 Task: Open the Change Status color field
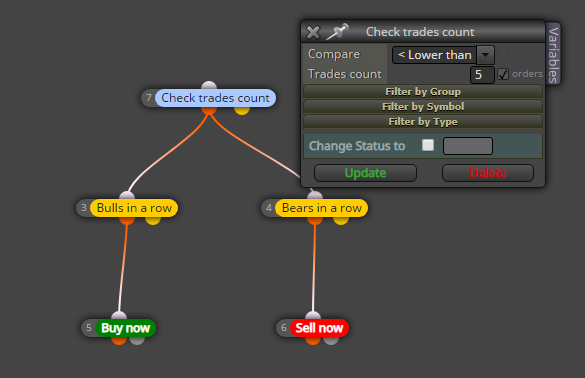[x=468, y=146]
